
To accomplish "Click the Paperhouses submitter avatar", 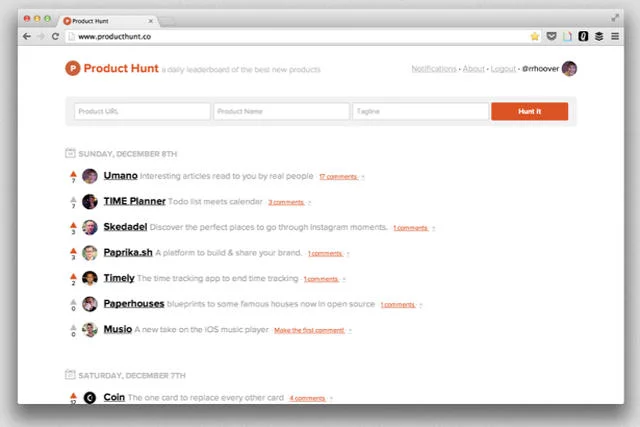I will click(90, 304).
